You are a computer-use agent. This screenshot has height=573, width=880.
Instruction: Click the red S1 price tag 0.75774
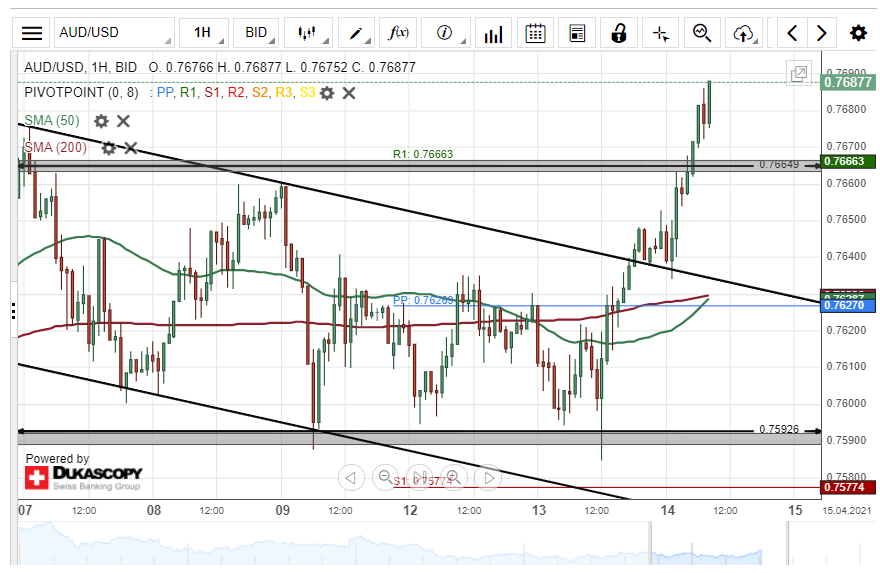tap(847, 487)
